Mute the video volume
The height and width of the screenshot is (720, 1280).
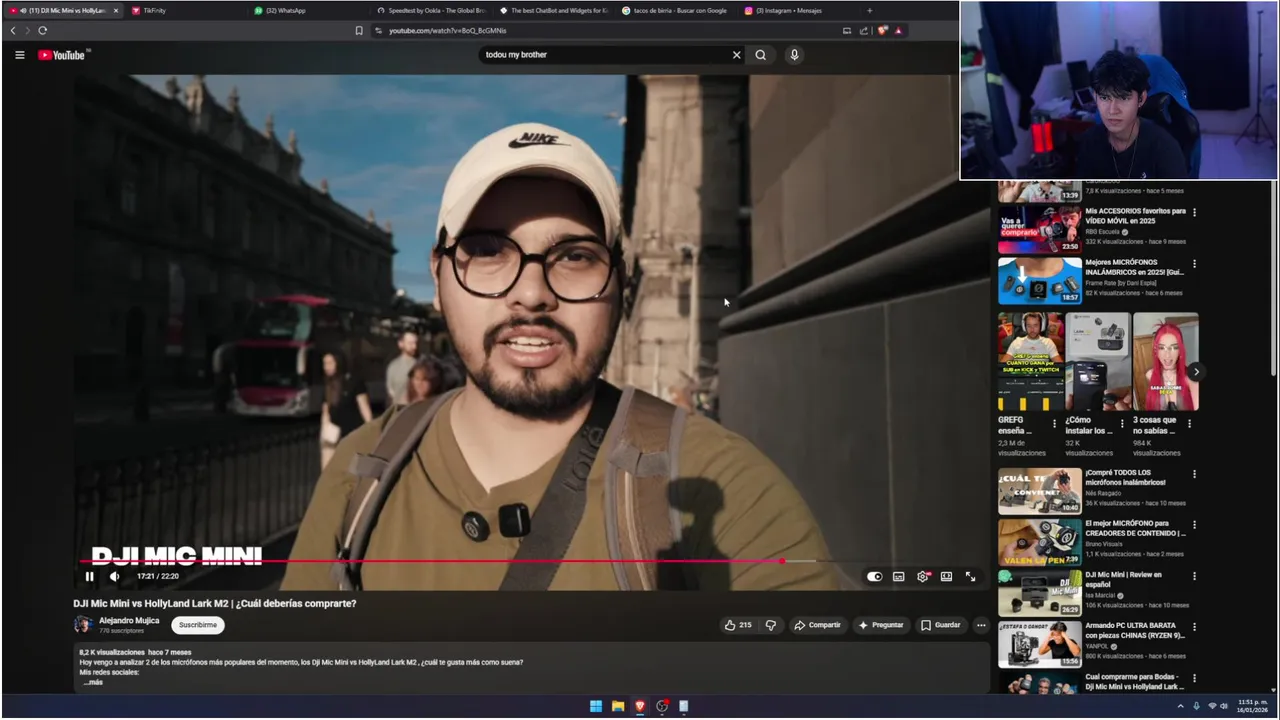click(114, 576)
